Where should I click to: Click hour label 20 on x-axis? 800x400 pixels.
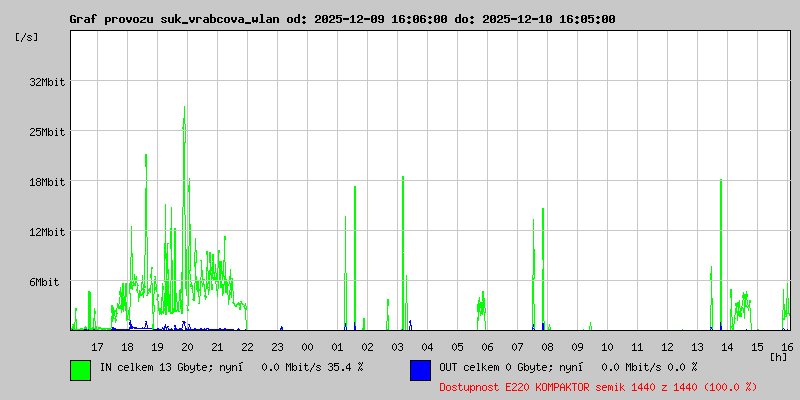(187, 347)
